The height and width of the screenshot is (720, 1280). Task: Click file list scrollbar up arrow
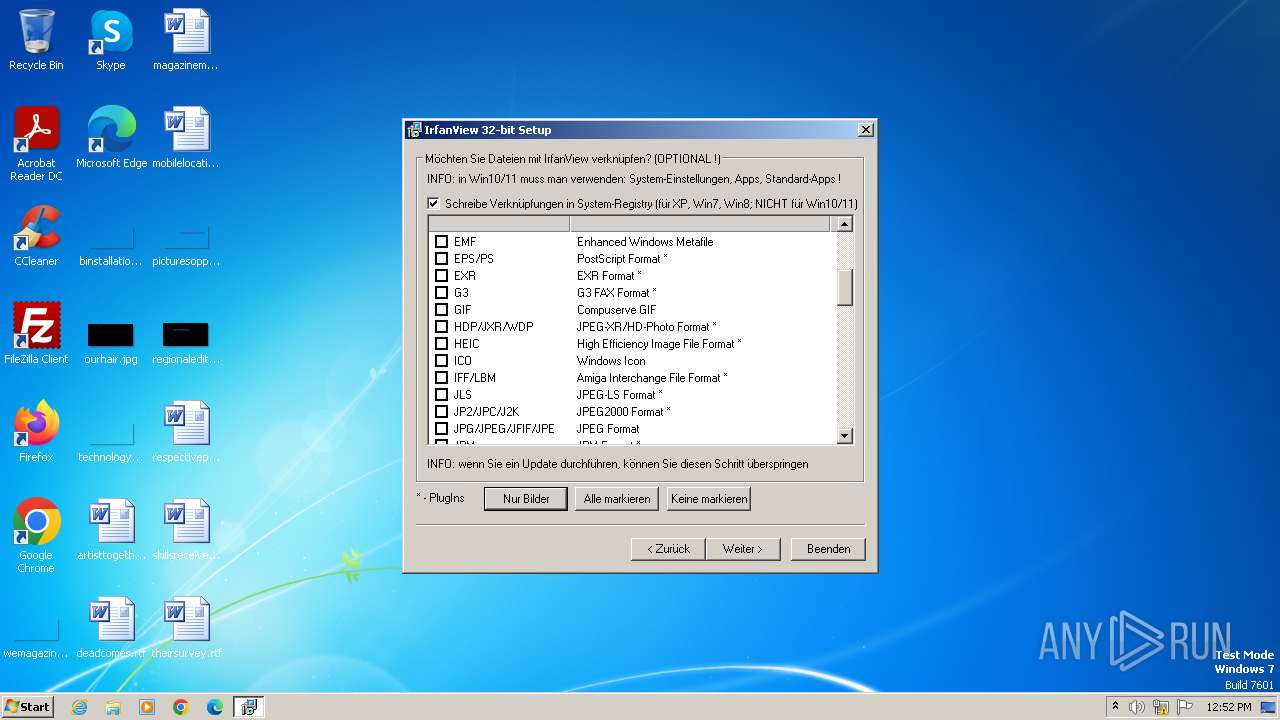pos(845,224)
